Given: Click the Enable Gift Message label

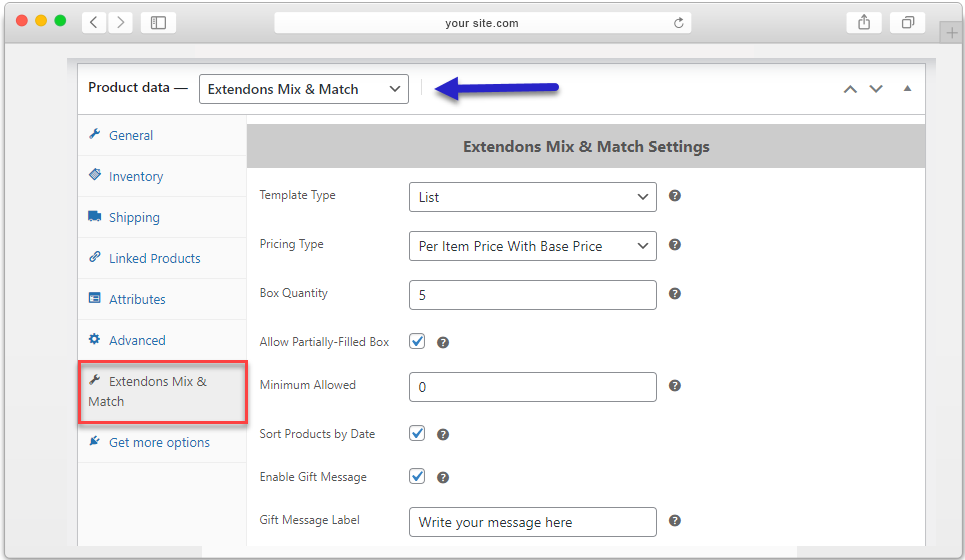Looking at the screenshot, I should [x=313, y=477].
